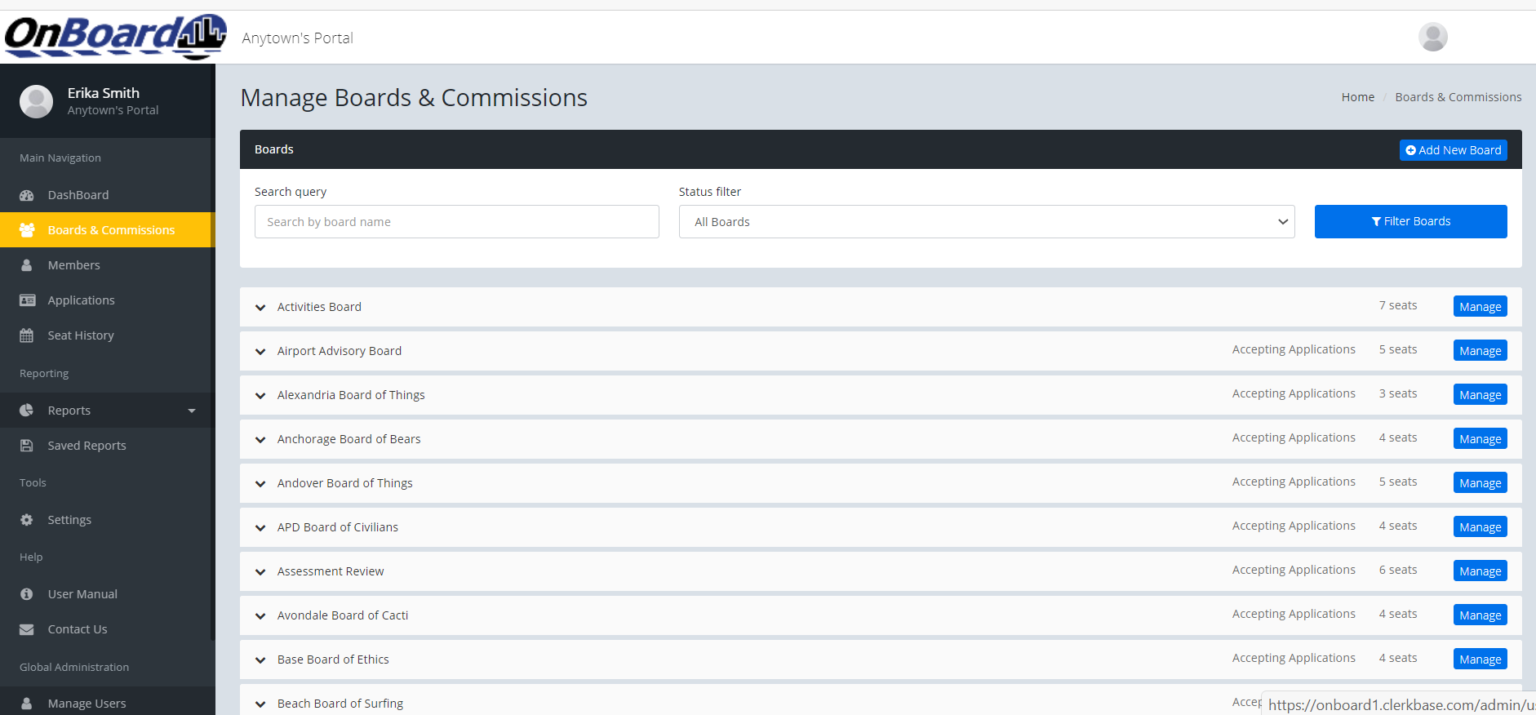Screen dimensions: 1536x715
Task: Open the Status filter dropdown
Action: tap(986, 222)
